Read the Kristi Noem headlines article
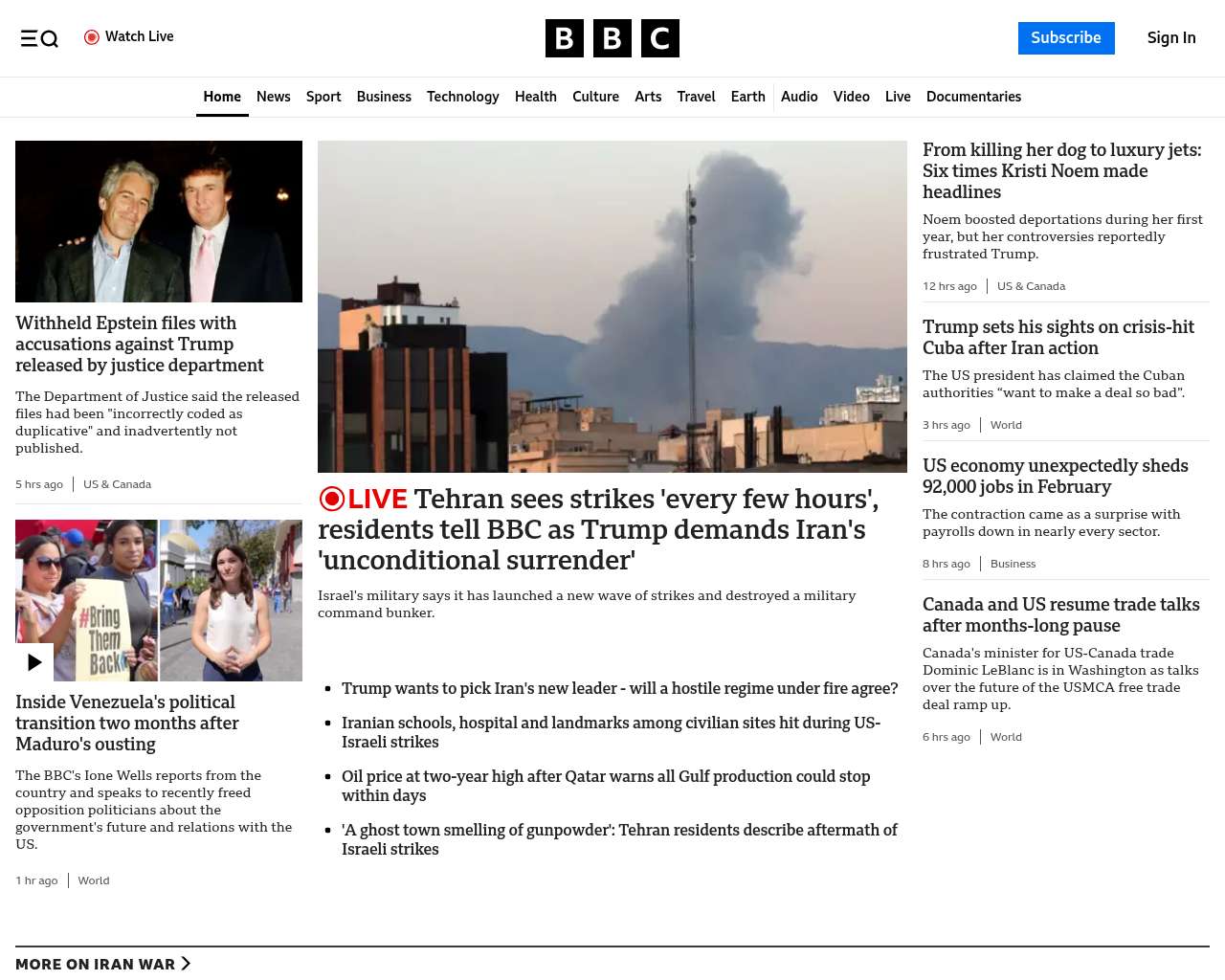Image resolution: width=1225 pixels, height=980 pixels. click(x=1061, y=170)
